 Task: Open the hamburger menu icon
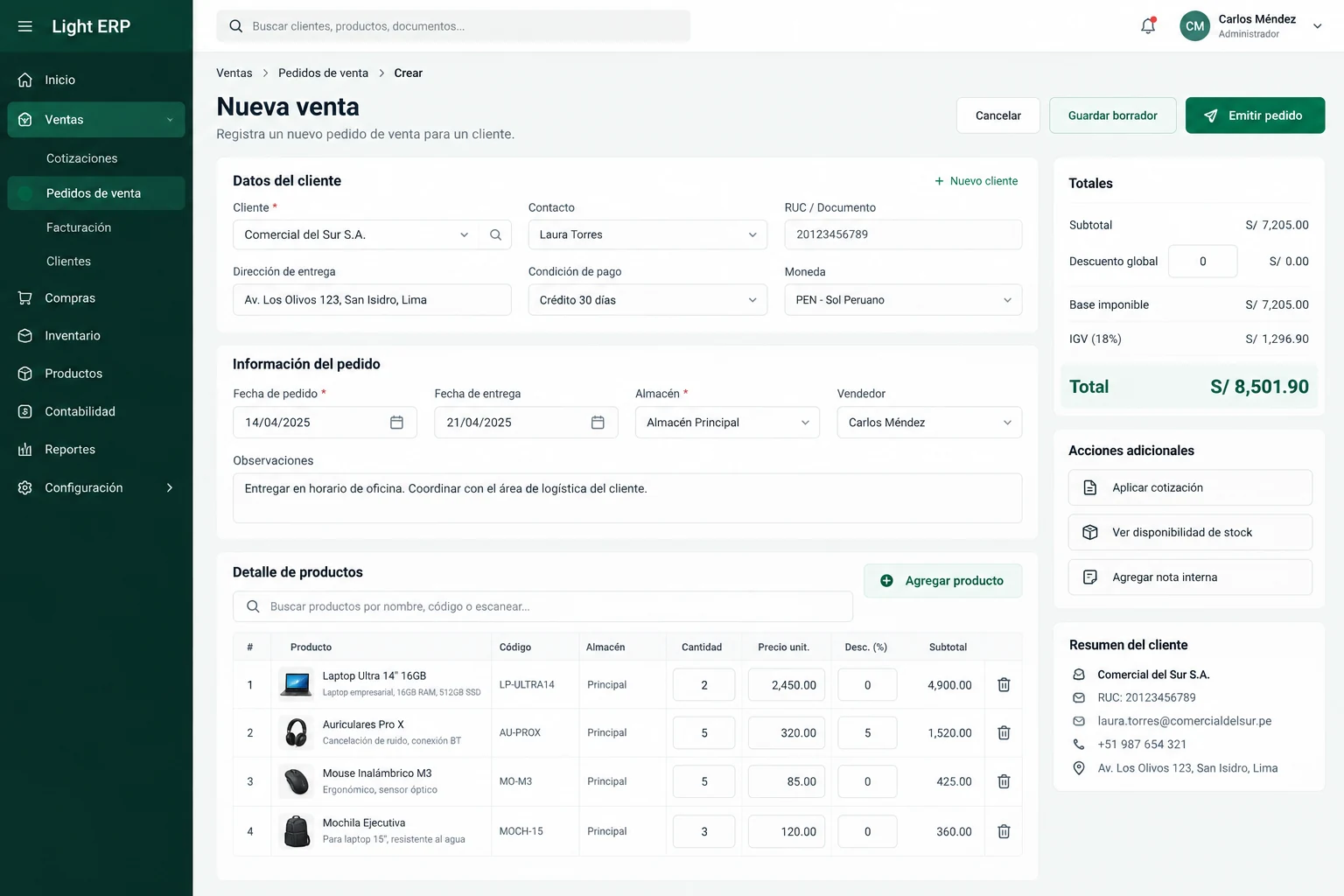click(25, 26)
